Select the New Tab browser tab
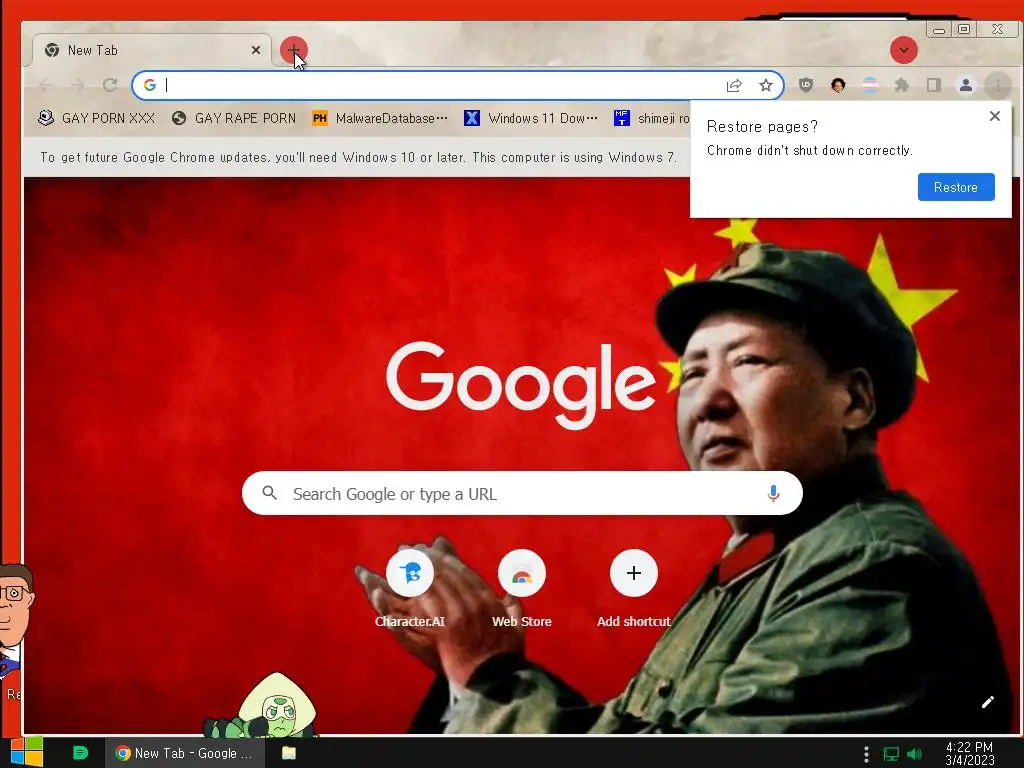1024x768 pixels. [152, 50]
